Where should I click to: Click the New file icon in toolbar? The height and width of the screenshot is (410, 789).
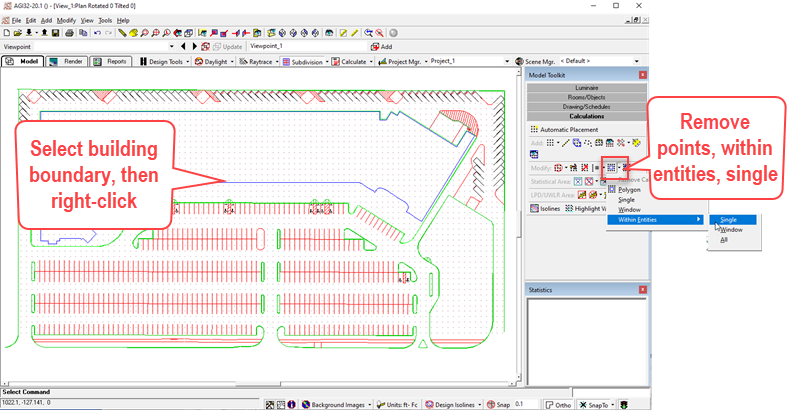pyautogui.click(x=6, y=33)
